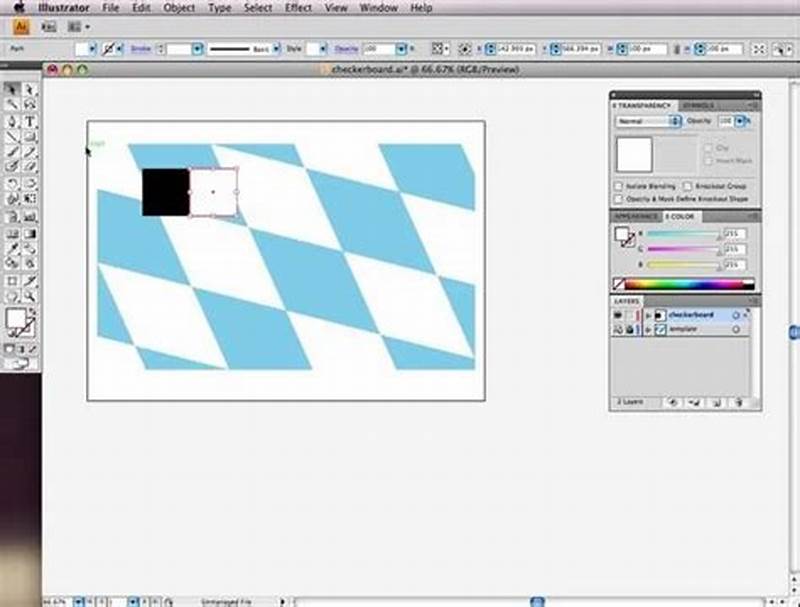Switch to the Symbols tab
The height and width of the screenshot is (607, 800).
(700, 103)
